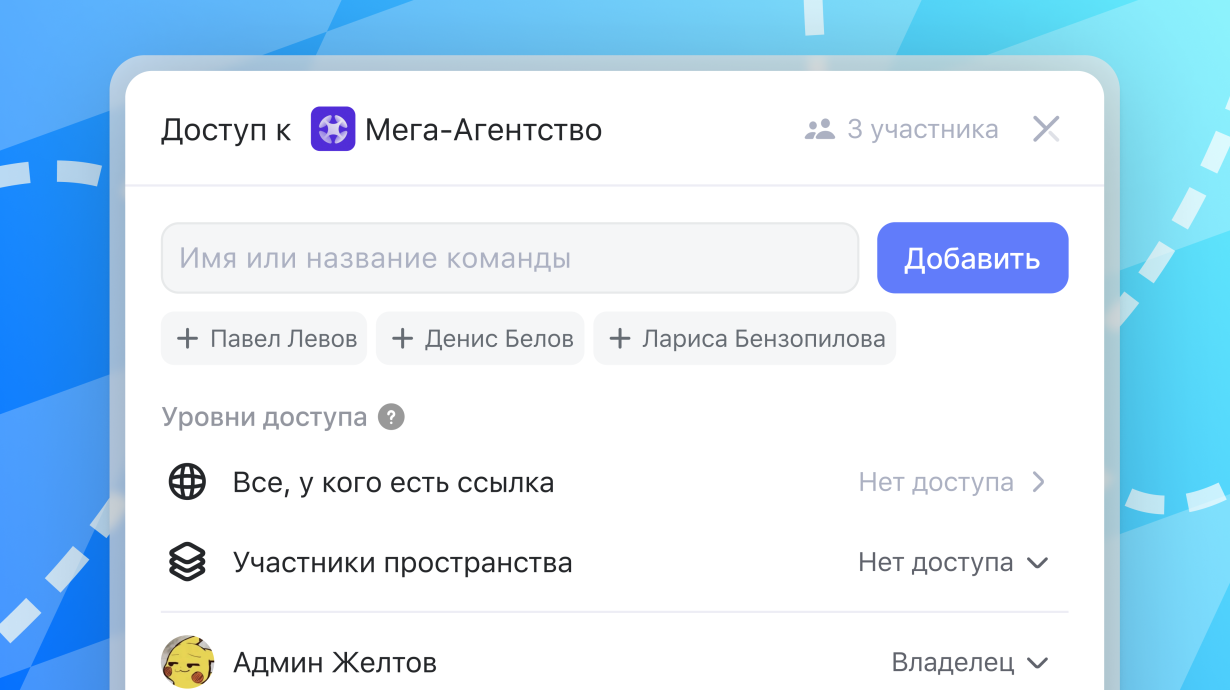Add suggested user Павел Левов

tap(264, 339)
